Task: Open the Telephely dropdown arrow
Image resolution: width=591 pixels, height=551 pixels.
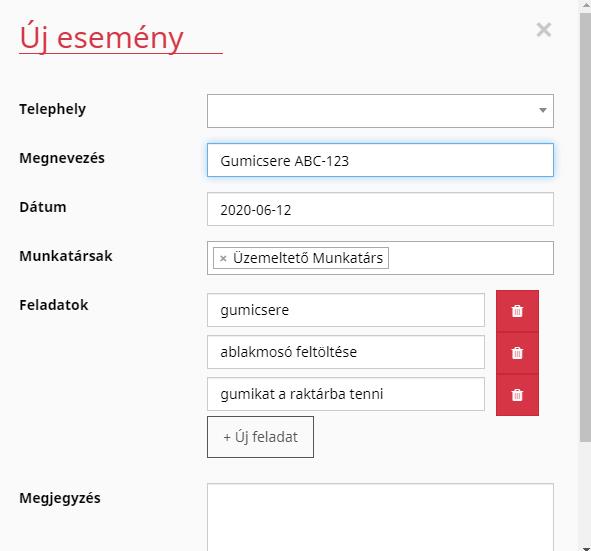Action: pos(543,110)
